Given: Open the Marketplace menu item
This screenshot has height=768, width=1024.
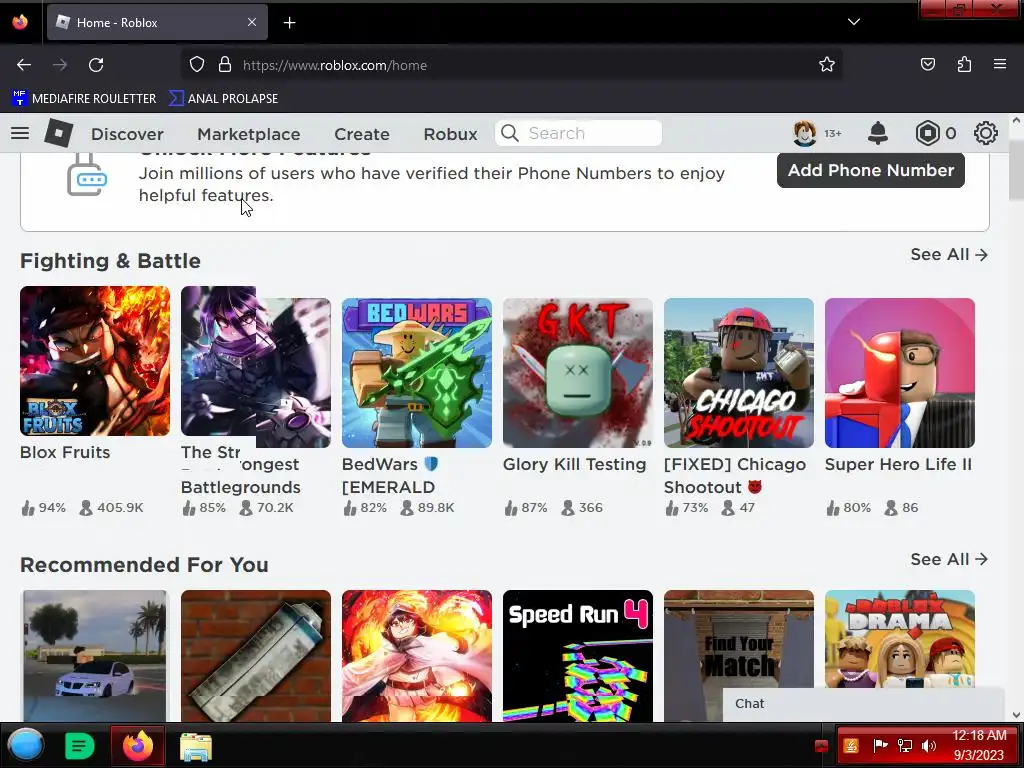Looking at the screenshot, I should click(249, 134).
